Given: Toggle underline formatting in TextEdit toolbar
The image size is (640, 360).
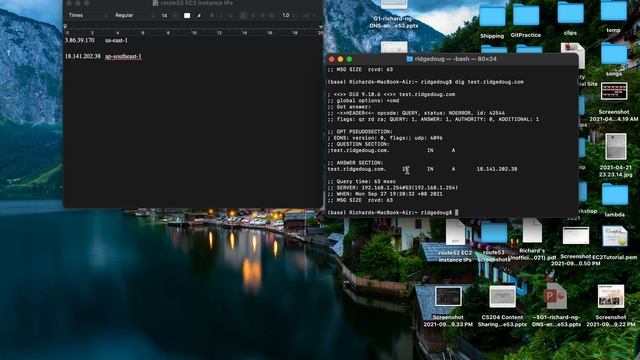Looking at the screenshot, I should tap(231, 16).
